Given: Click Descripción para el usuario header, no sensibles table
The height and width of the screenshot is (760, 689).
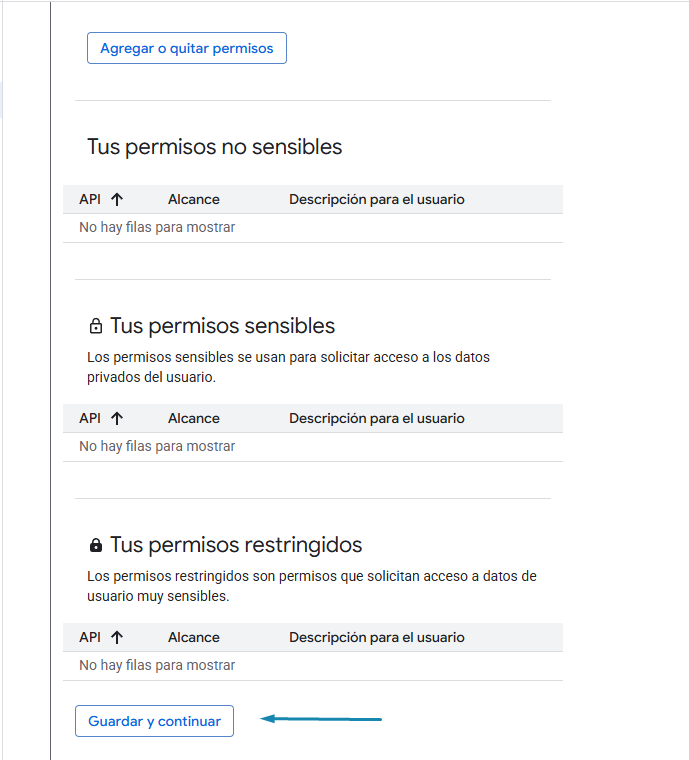Looking at the screenshot, I should coord(377,199).
